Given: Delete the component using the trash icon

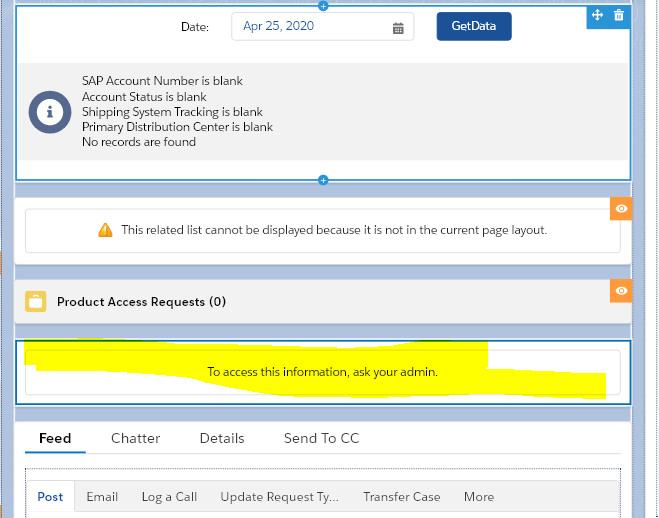Looking at the screenshot, I should [x=618, y=15].
